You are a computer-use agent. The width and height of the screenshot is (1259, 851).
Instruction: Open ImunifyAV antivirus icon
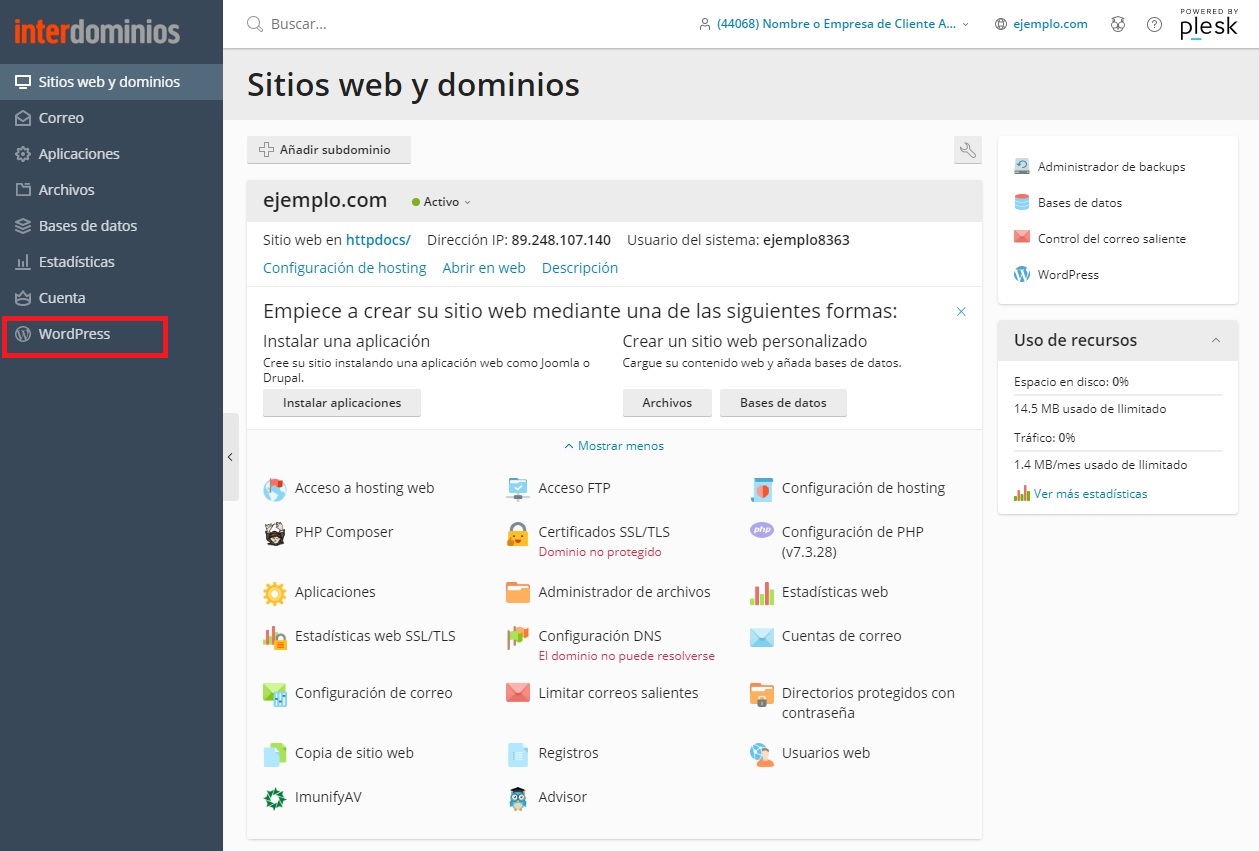274,798
